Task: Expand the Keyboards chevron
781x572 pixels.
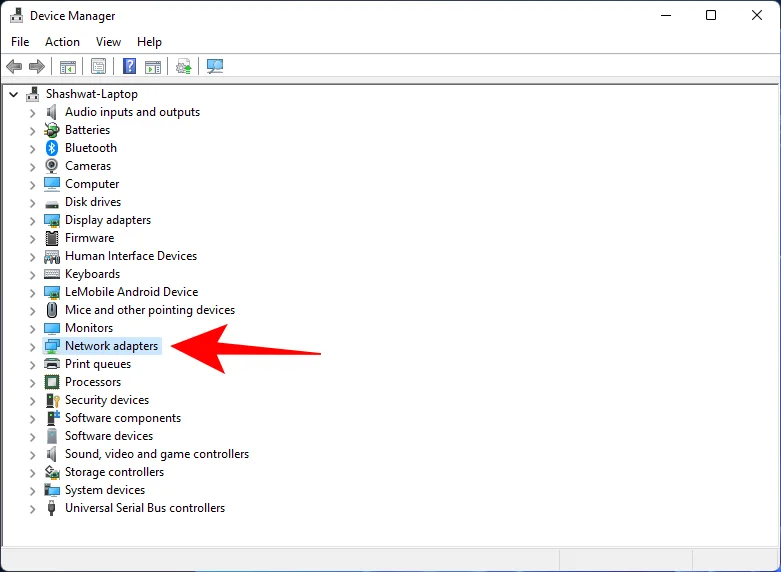Action: coord(32,275)
